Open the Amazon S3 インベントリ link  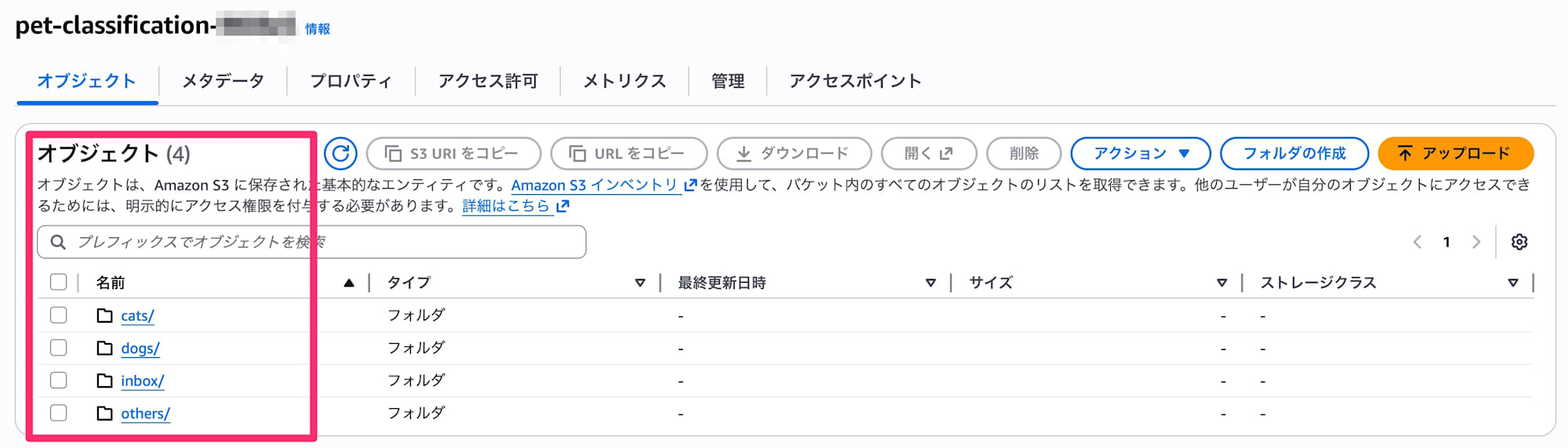coord(594,185)
